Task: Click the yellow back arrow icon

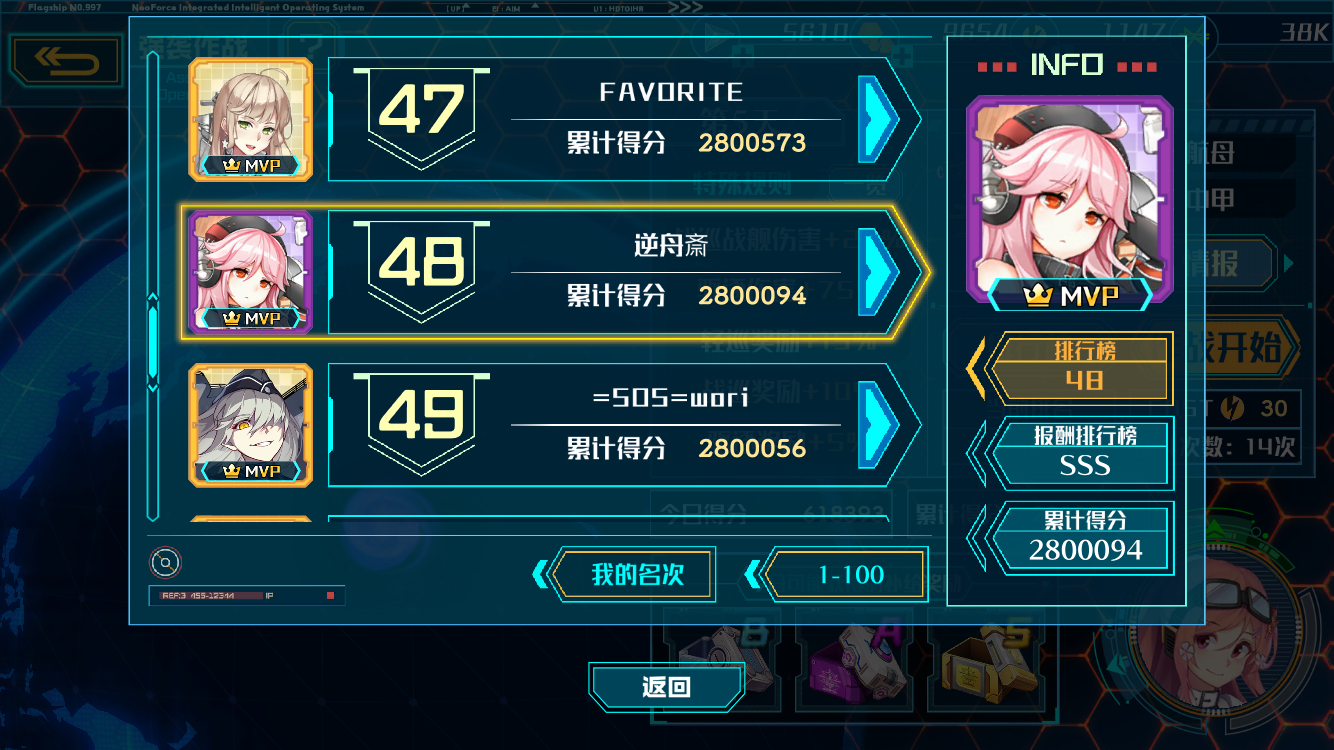Action: tap(67, 62)
